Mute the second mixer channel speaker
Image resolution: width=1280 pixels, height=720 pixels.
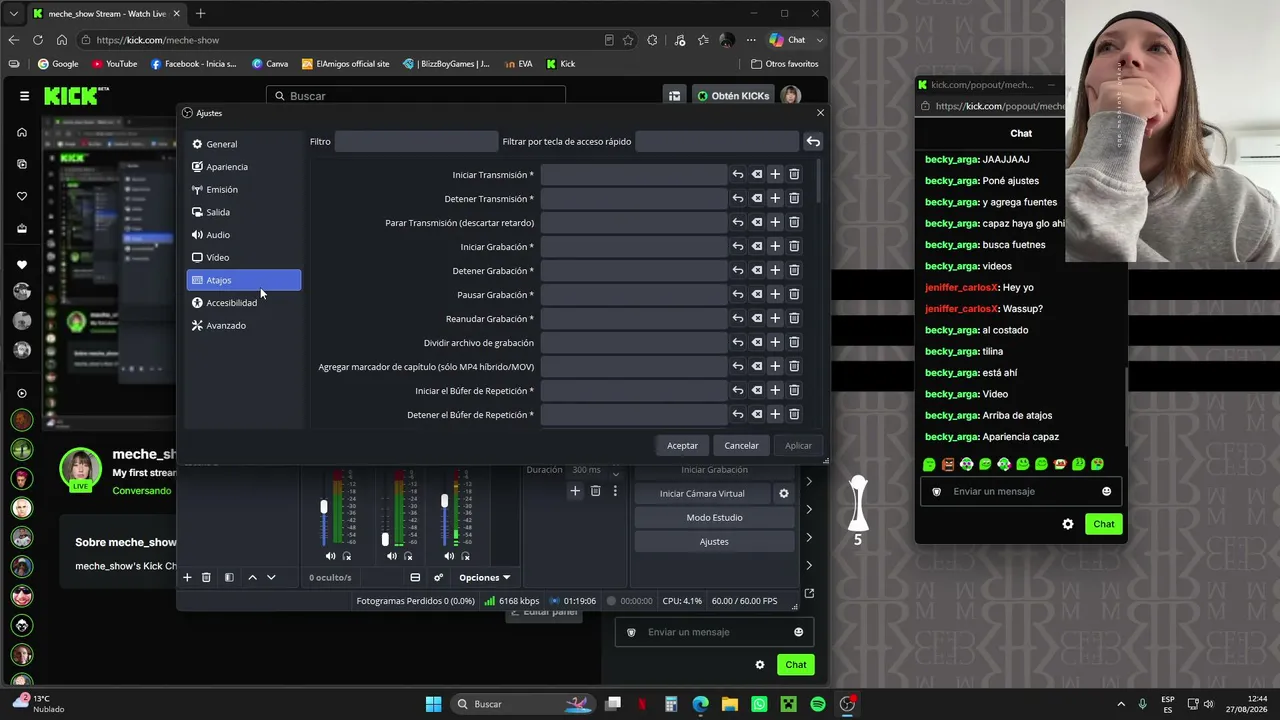point(391,556)
